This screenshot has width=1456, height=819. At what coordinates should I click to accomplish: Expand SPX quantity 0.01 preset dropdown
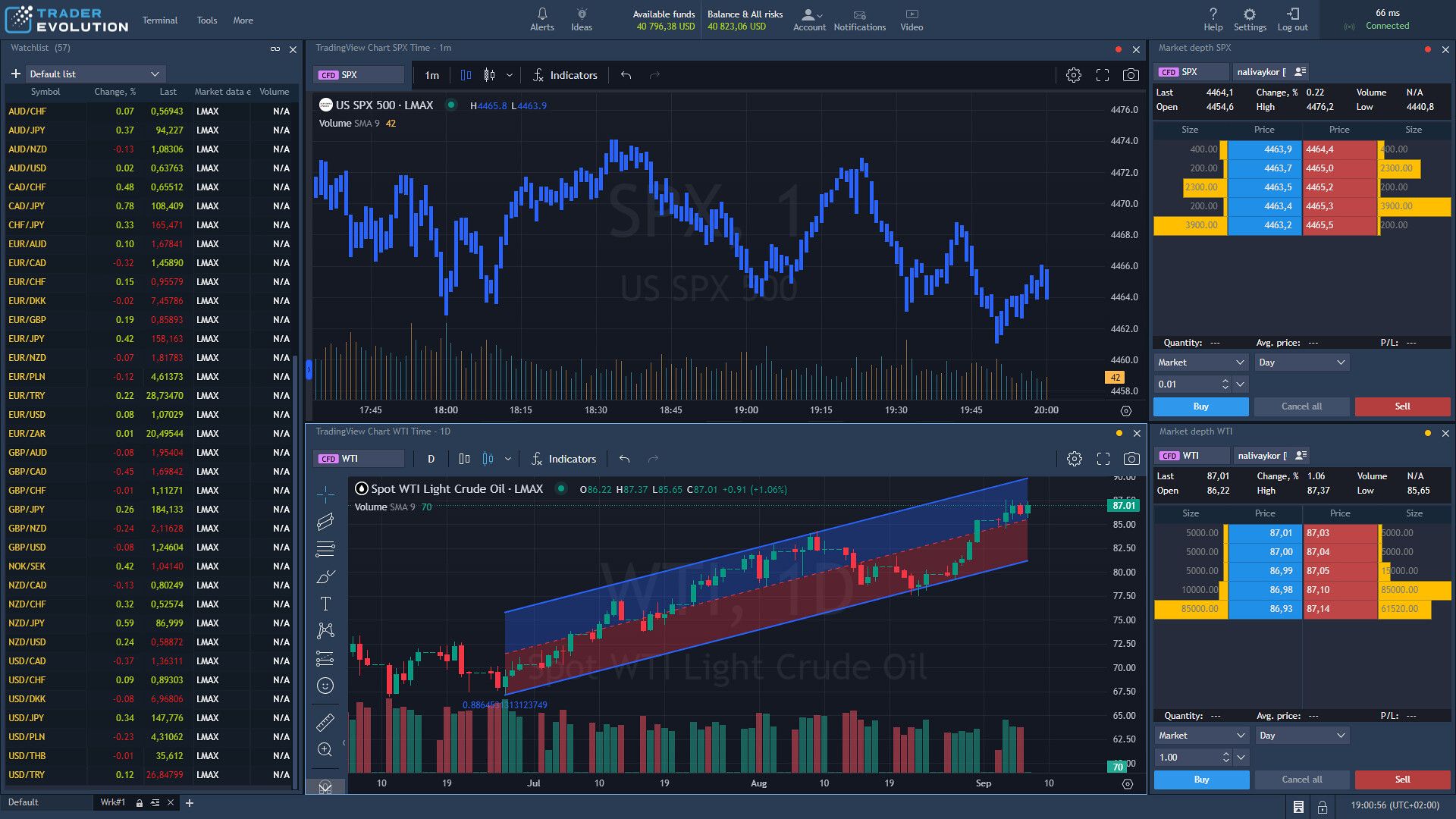(1241, 384)
